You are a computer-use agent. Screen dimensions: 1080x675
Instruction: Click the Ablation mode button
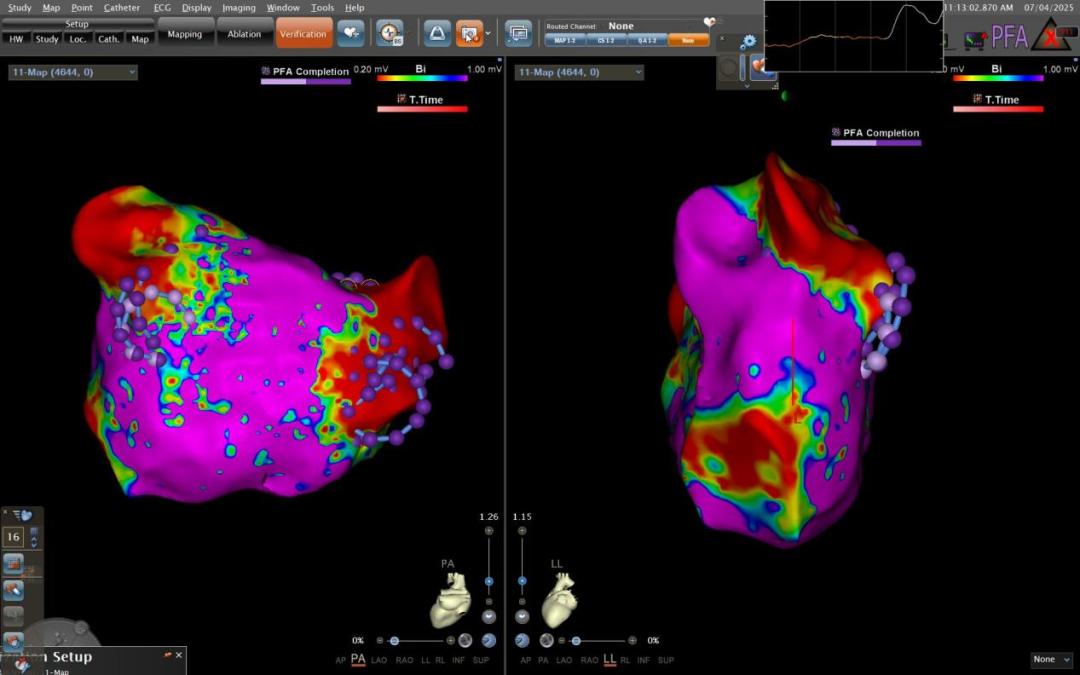244,34
